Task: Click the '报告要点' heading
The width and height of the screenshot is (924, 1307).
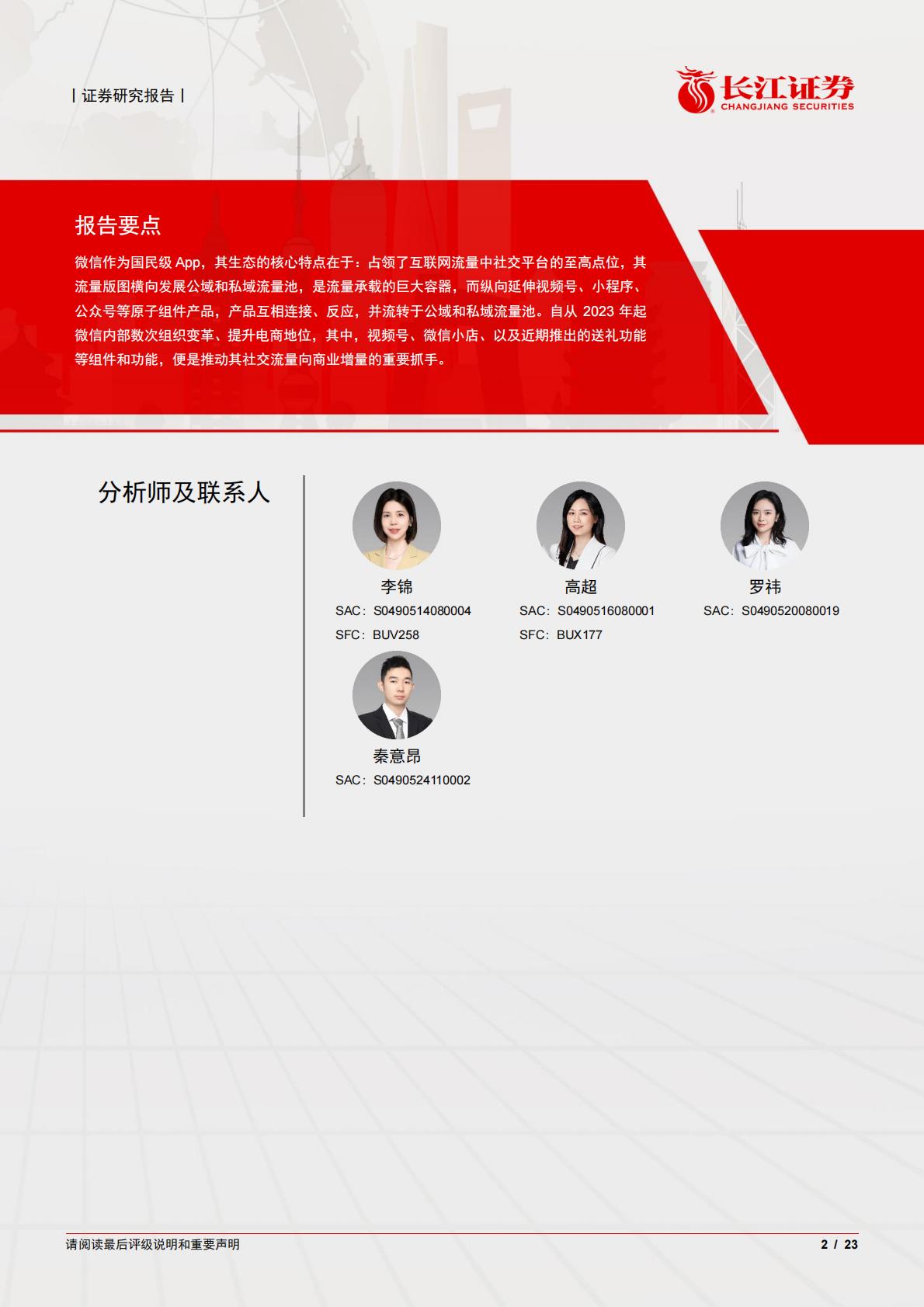Action: 118,225
